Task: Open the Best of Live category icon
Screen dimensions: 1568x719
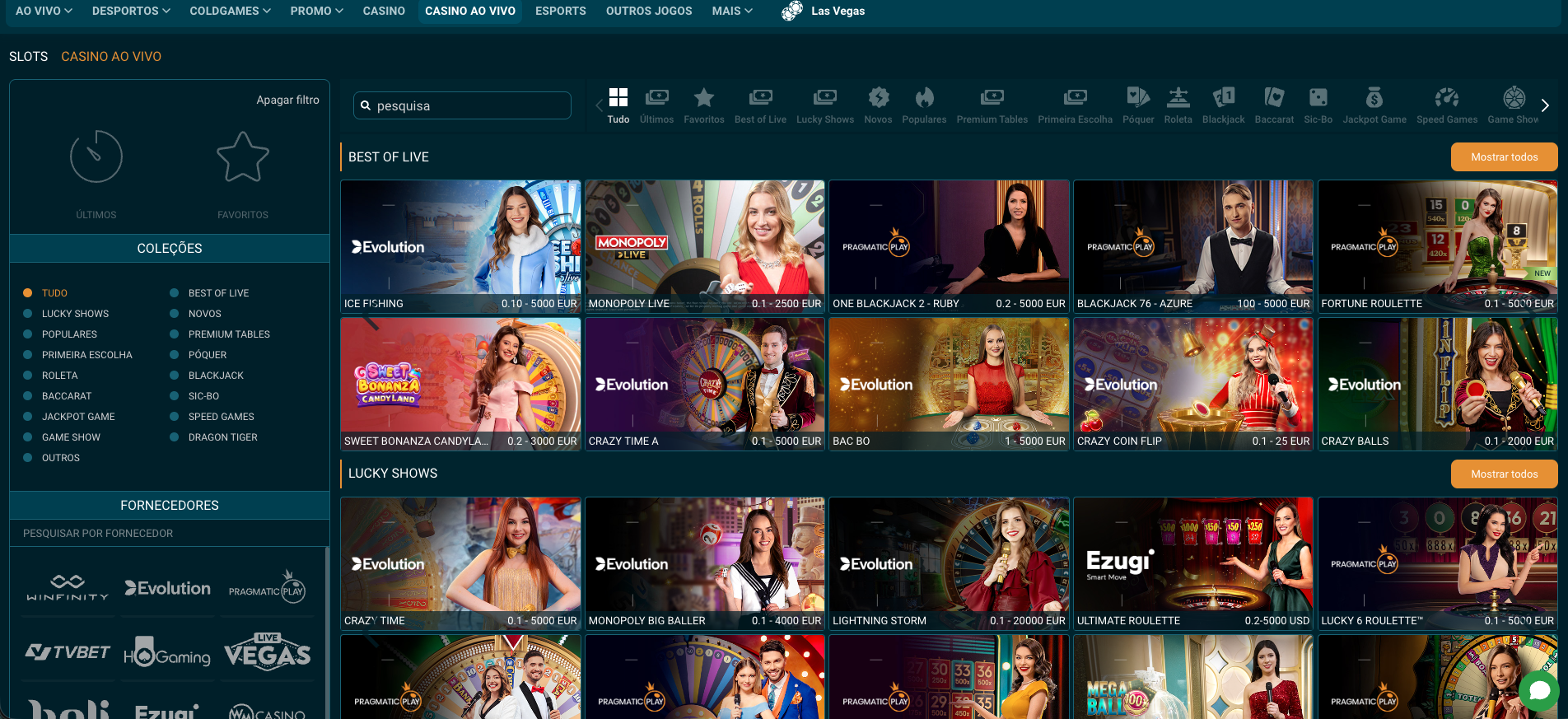Action: (x=760, y=98)
